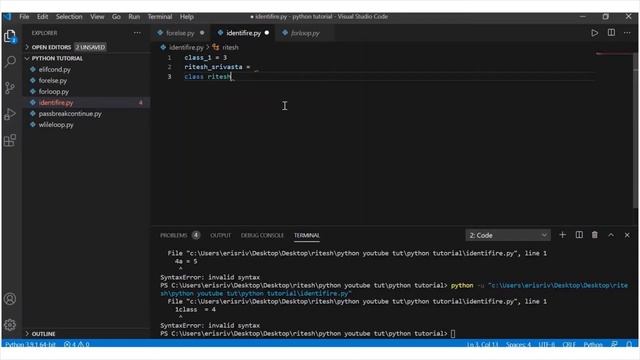
Task: Select the Terminal panel tab
Action: (x=307, y=236)
